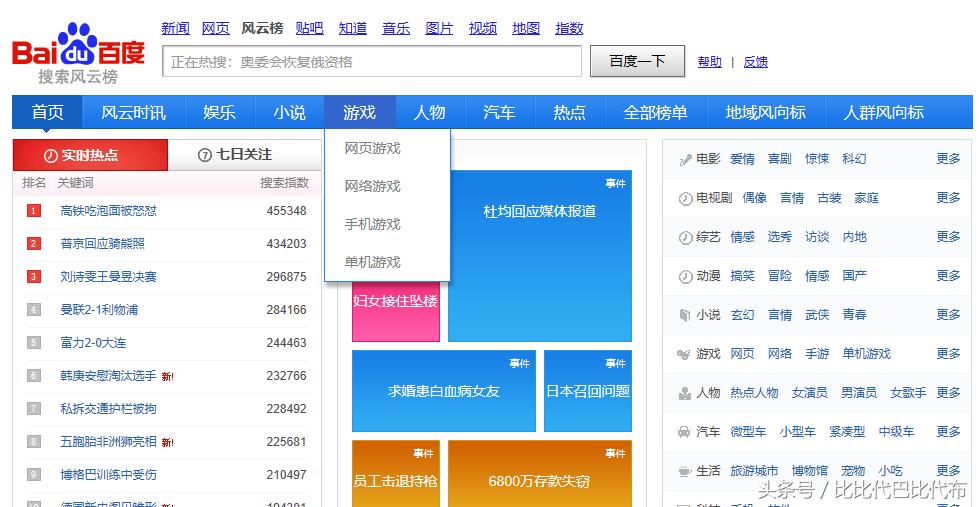The width and height of the screenshot is (979, 507).
Task: Open 首页 in the blue navigation bar
Action: (x=47, y=112)
